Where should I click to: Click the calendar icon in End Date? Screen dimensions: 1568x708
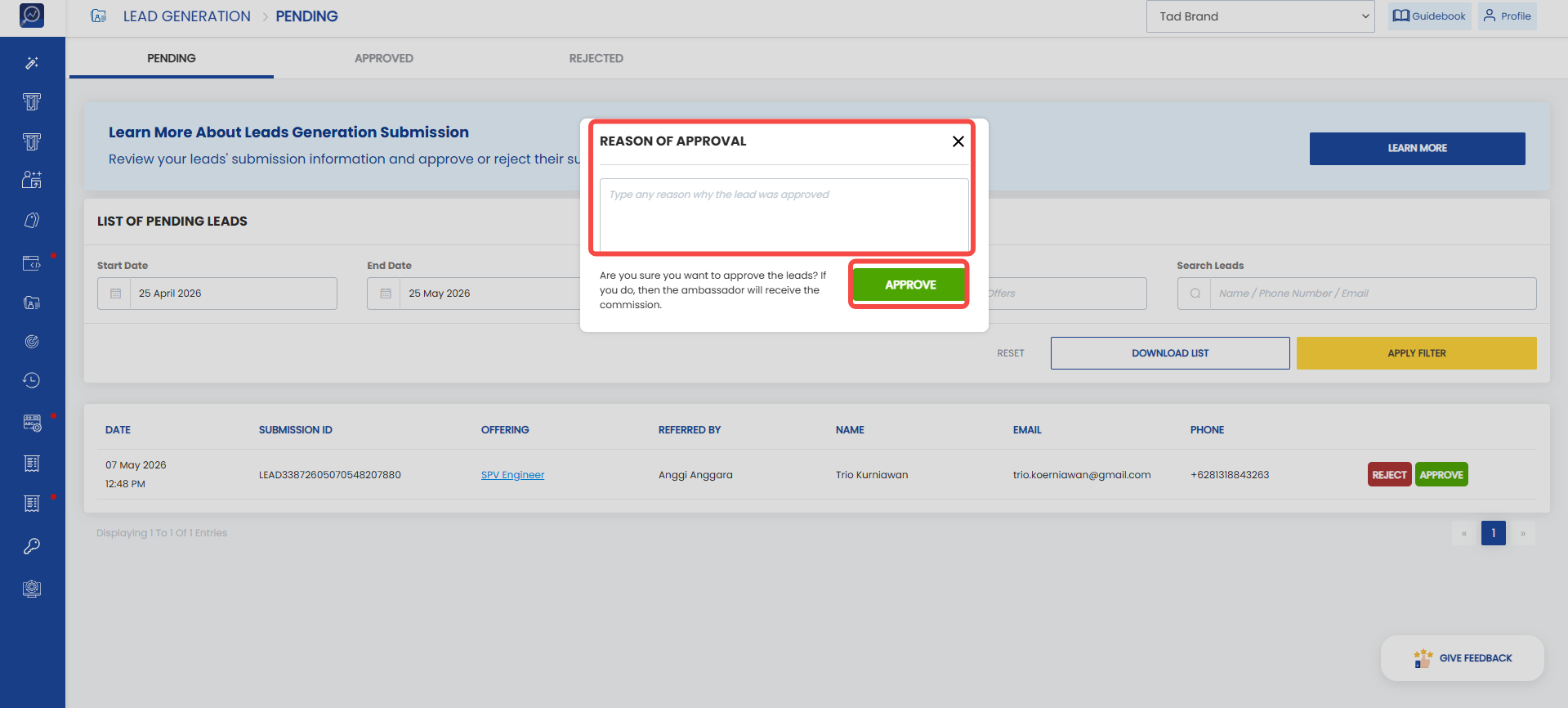(x=386, y=294)
